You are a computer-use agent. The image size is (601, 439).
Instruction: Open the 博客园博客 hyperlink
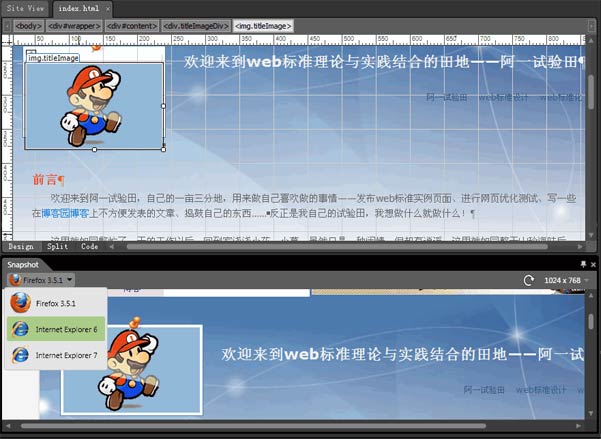point(65,213)
